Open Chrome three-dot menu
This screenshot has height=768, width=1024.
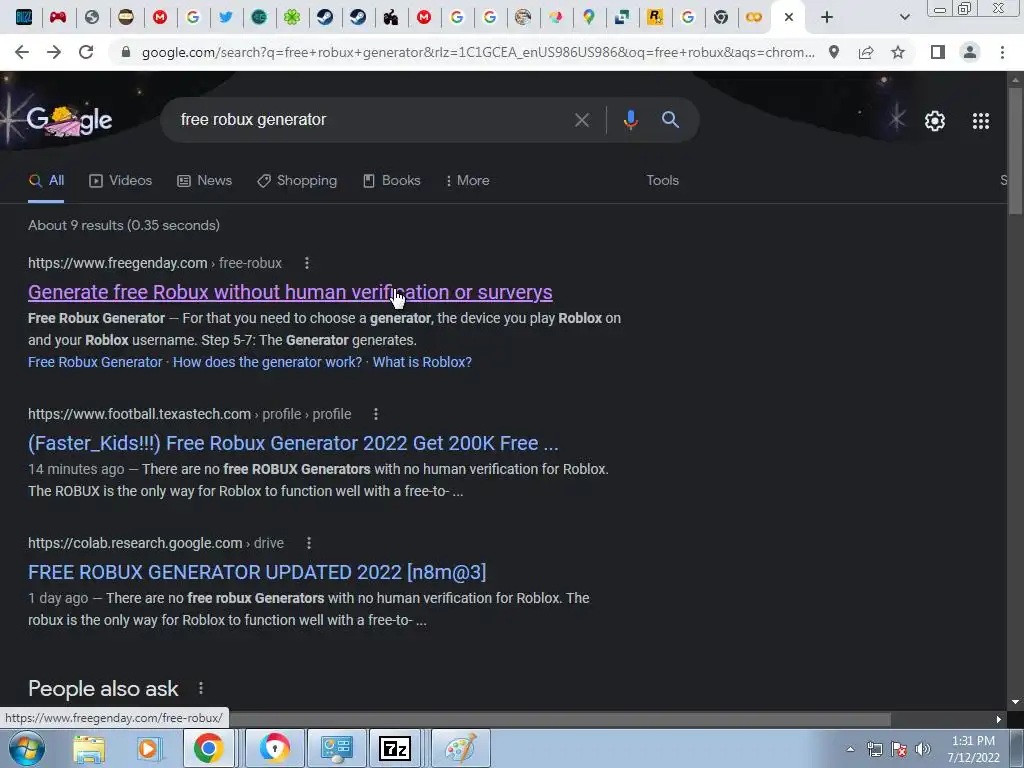tap(1002, 52)
